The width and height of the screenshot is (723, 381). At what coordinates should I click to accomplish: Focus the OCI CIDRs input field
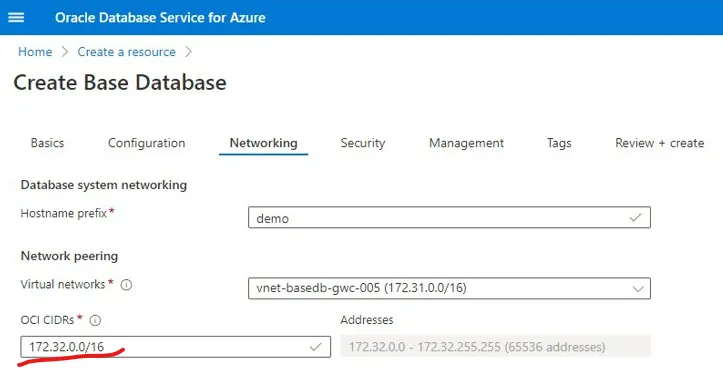(175, 347)
